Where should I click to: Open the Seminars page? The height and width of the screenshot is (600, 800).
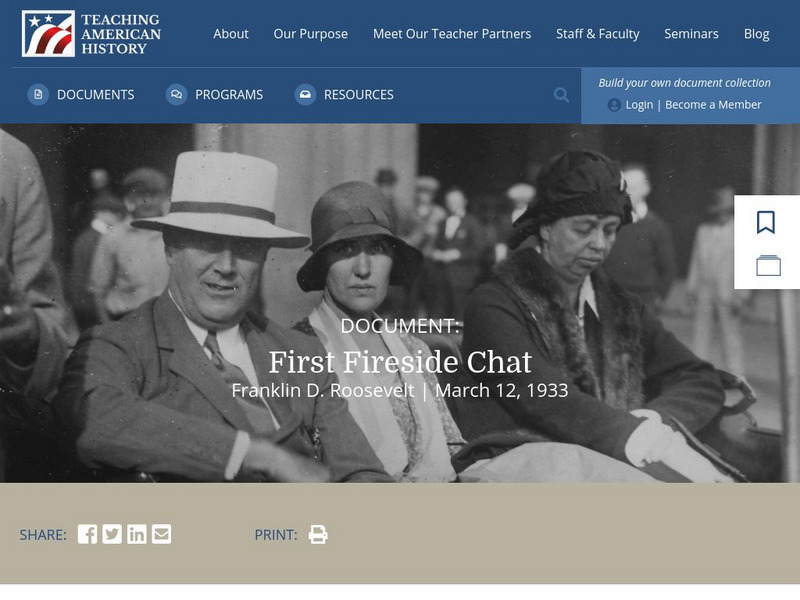[691, 34]
